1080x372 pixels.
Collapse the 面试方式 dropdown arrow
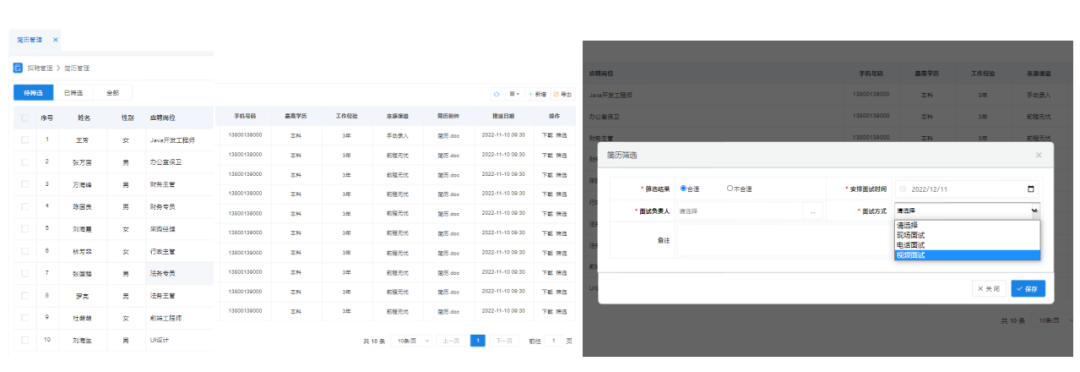(1034, 211)
